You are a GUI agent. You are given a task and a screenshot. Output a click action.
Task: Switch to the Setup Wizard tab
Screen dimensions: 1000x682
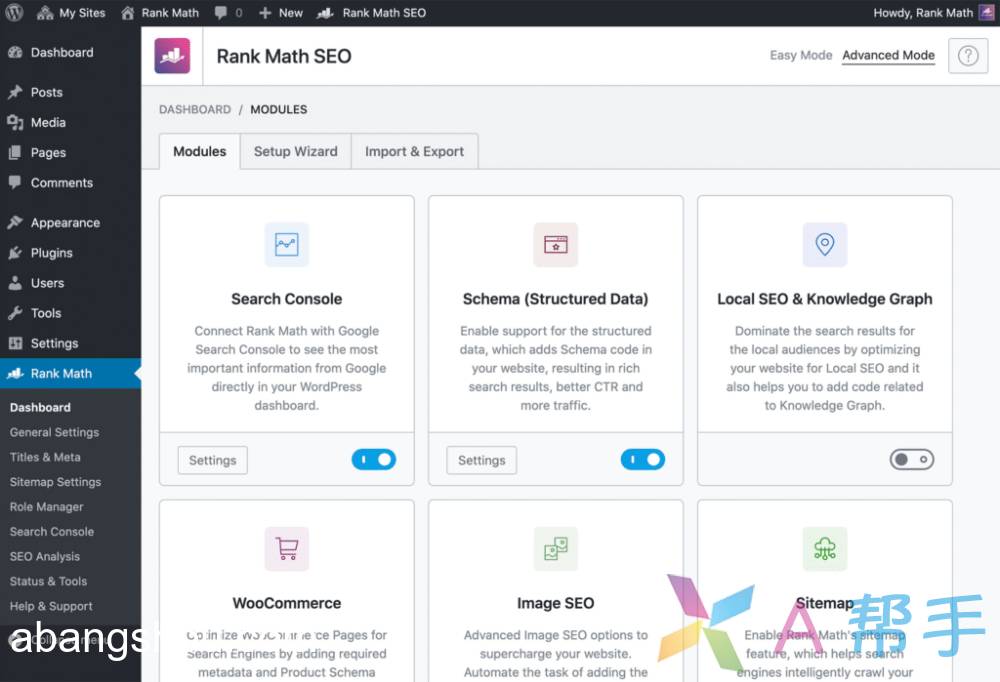(295, 152)
